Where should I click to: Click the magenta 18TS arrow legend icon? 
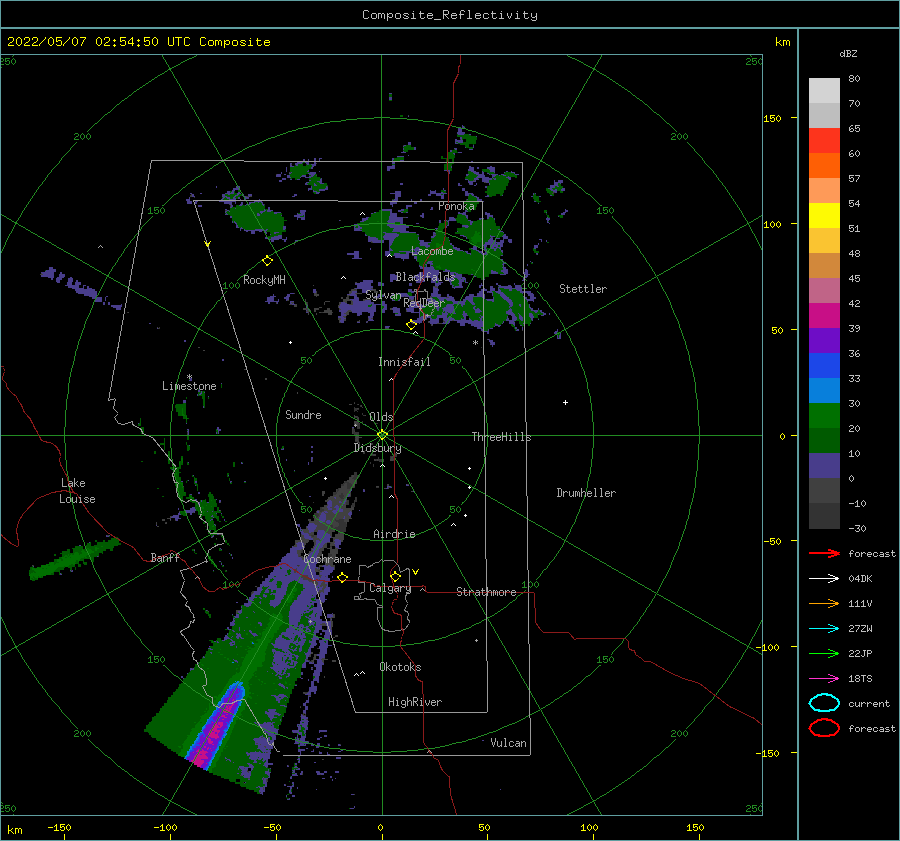824,678
